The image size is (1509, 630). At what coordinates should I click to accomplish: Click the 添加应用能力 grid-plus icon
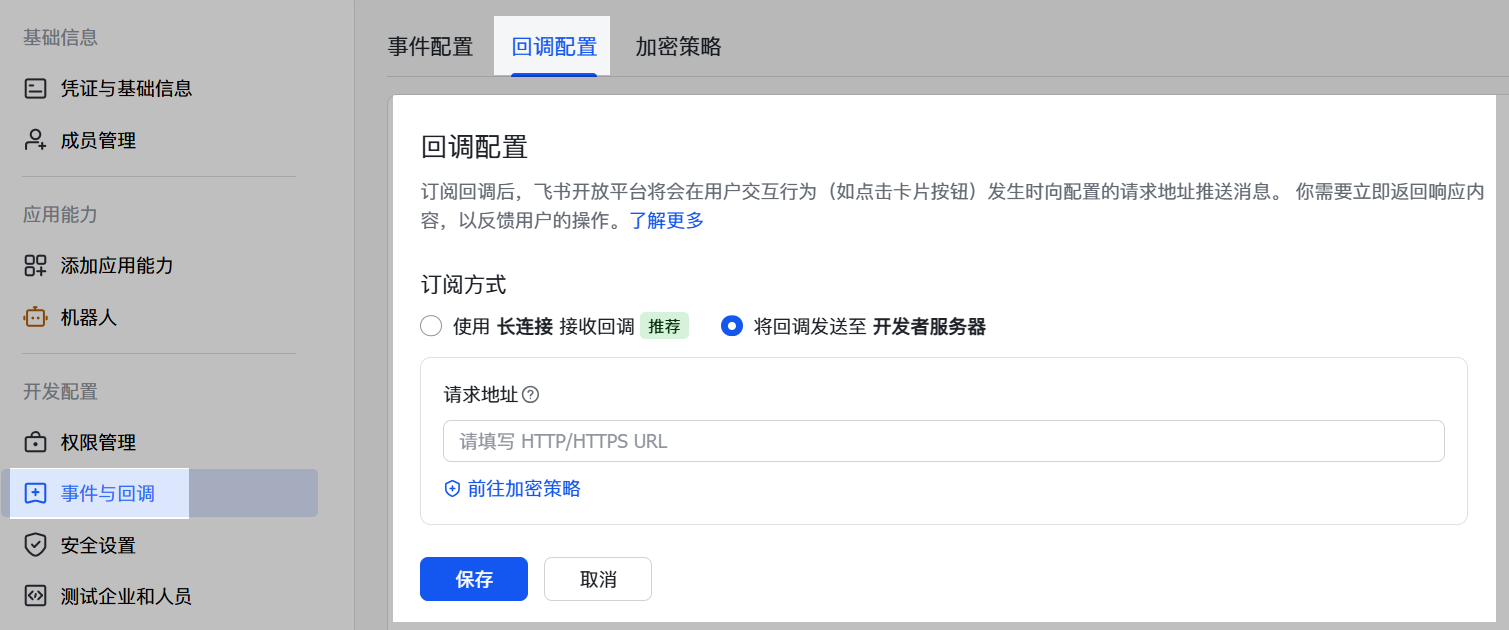click(x=35, y=266)
